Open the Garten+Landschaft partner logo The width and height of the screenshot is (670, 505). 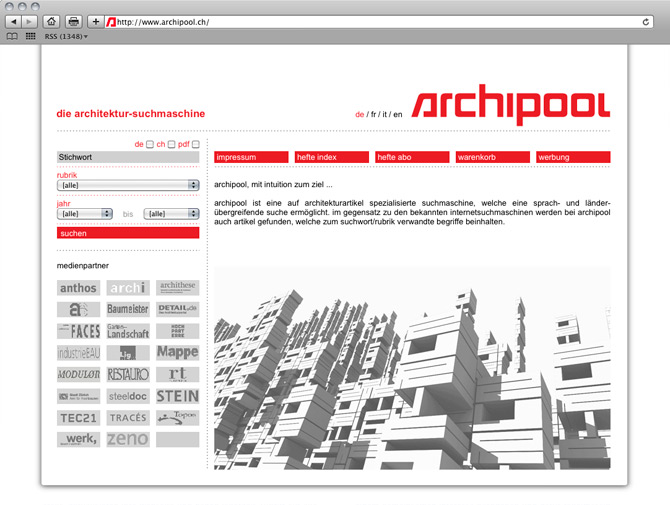(128, 331)
